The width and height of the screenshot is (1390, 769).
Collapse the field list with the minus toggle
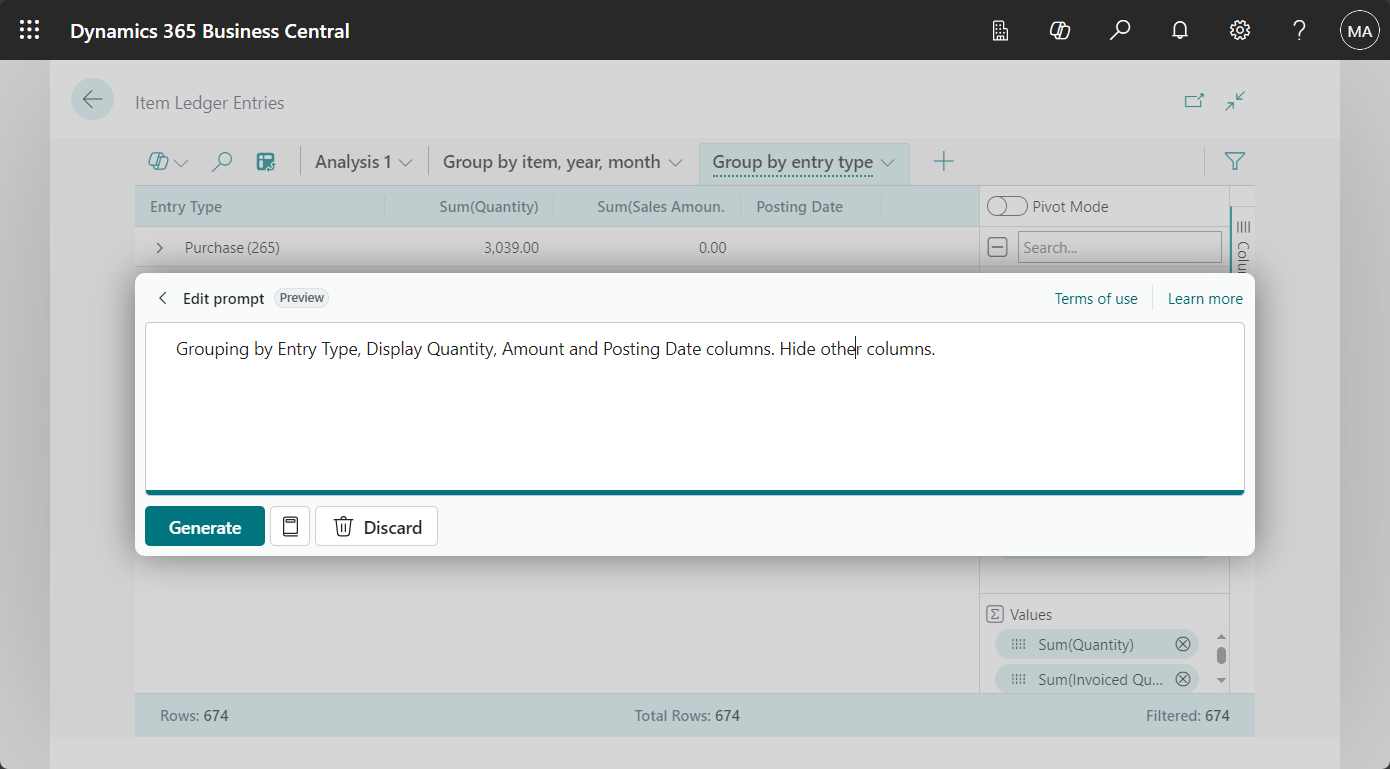click(x=997, y=246)
